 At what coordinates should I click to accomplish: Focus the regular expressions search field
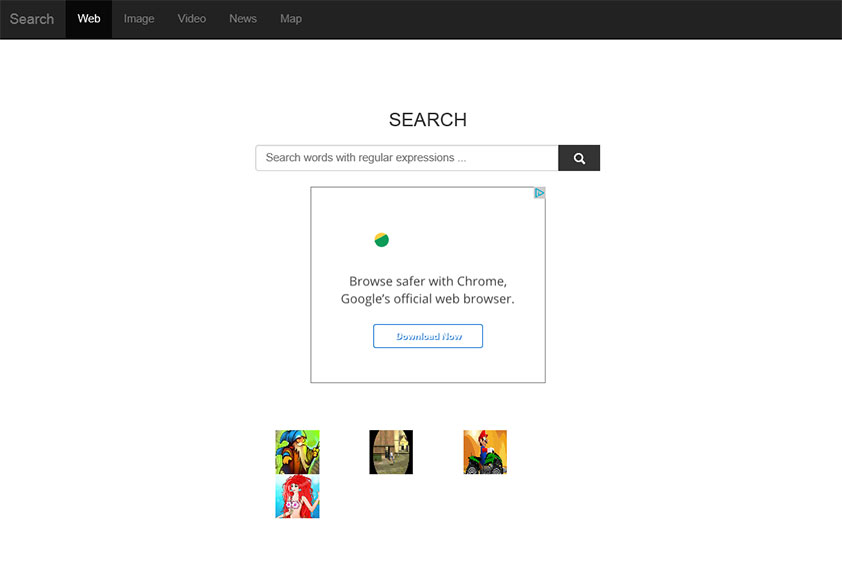pyautogui.click(x=407, y=158)
